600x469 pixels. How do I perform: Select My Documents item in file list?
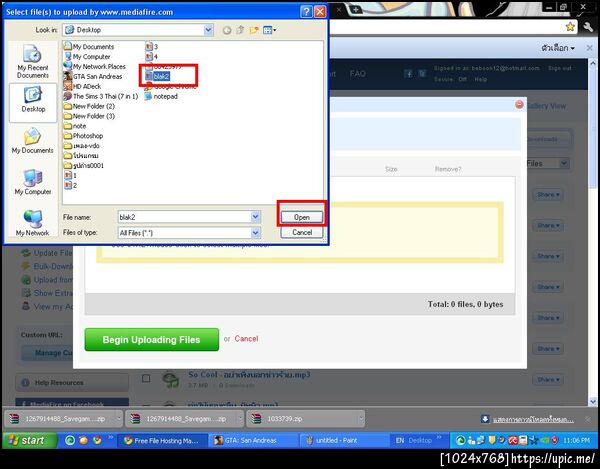coord(89,47)
